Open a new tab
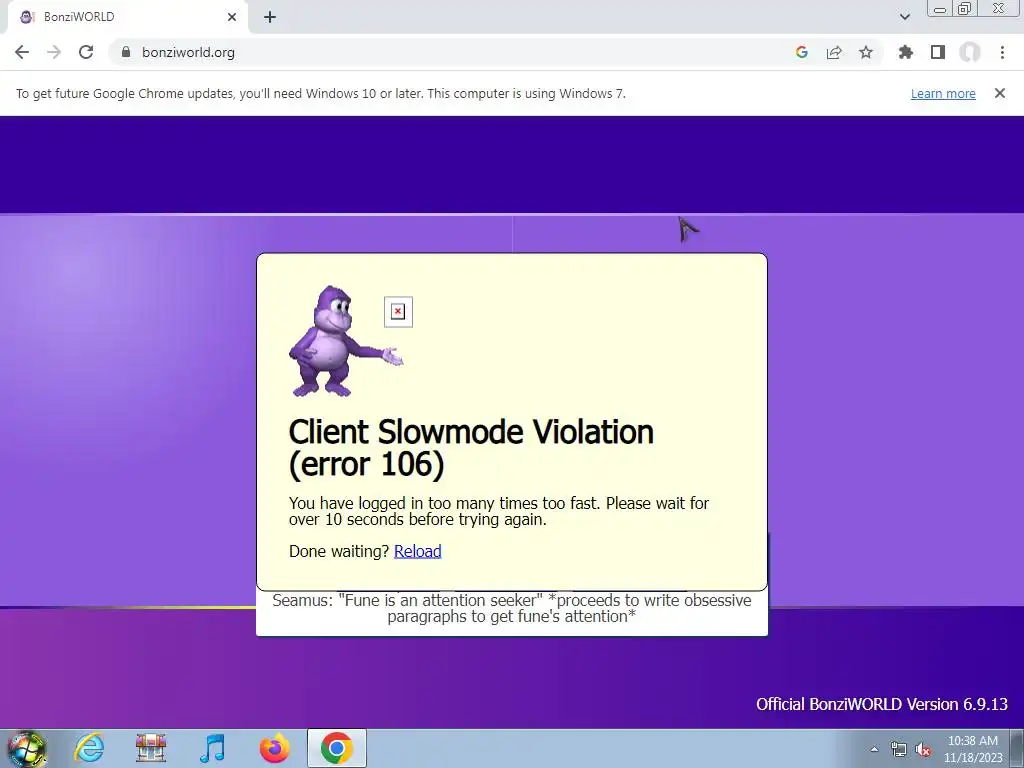Screen dimensions: 1024x768 point(270,17)
